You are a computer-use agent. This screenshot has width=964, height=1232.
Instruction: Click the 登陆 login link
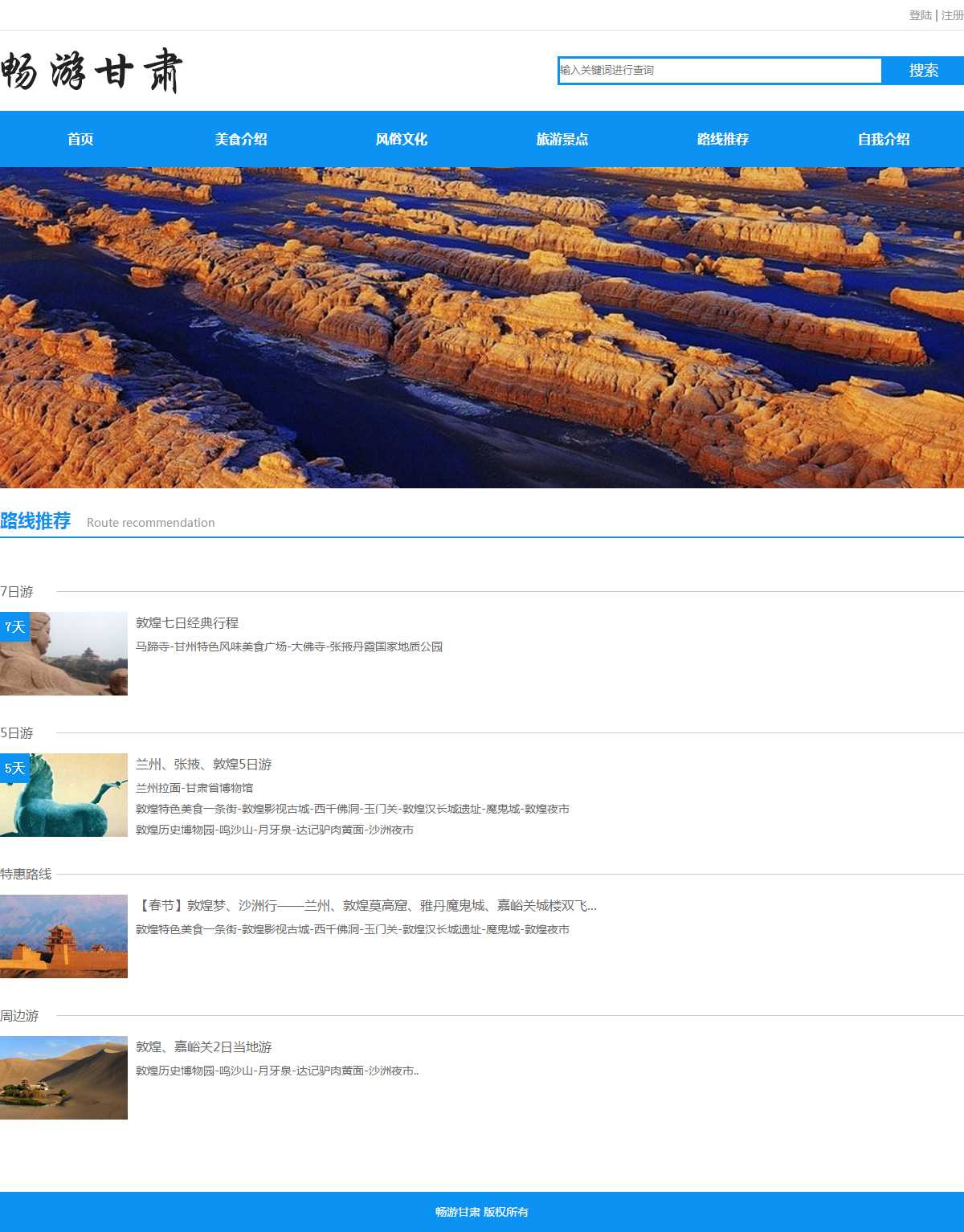(920, 15)
